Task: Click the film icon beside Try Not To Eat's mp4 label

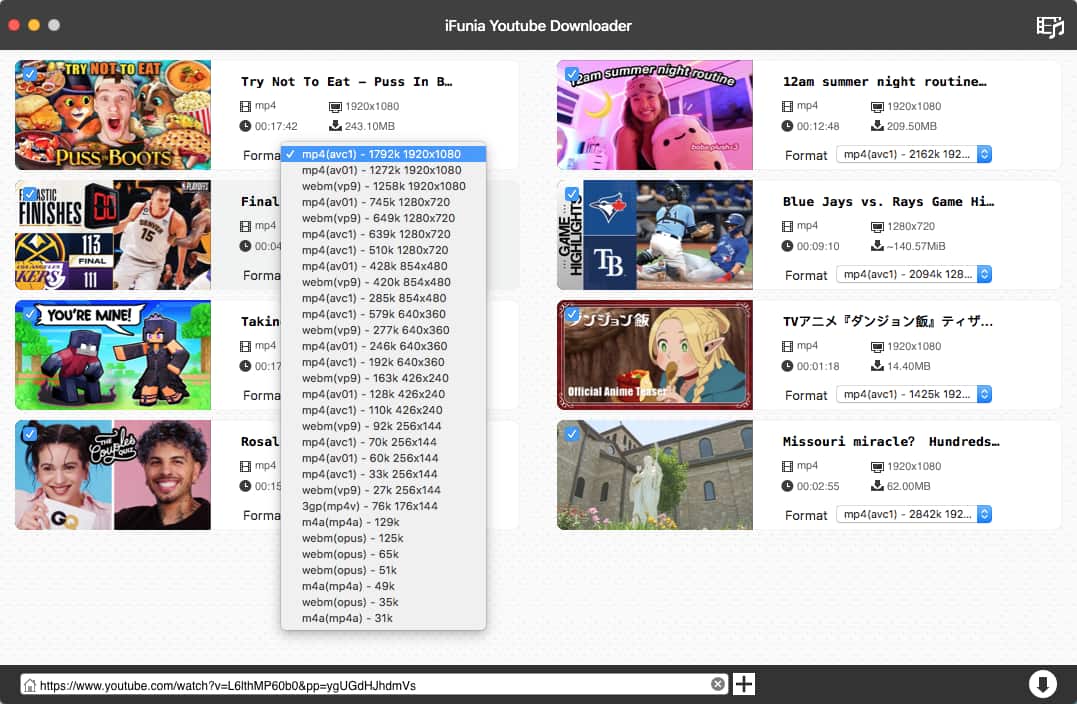Action: [x=246, y=106]
